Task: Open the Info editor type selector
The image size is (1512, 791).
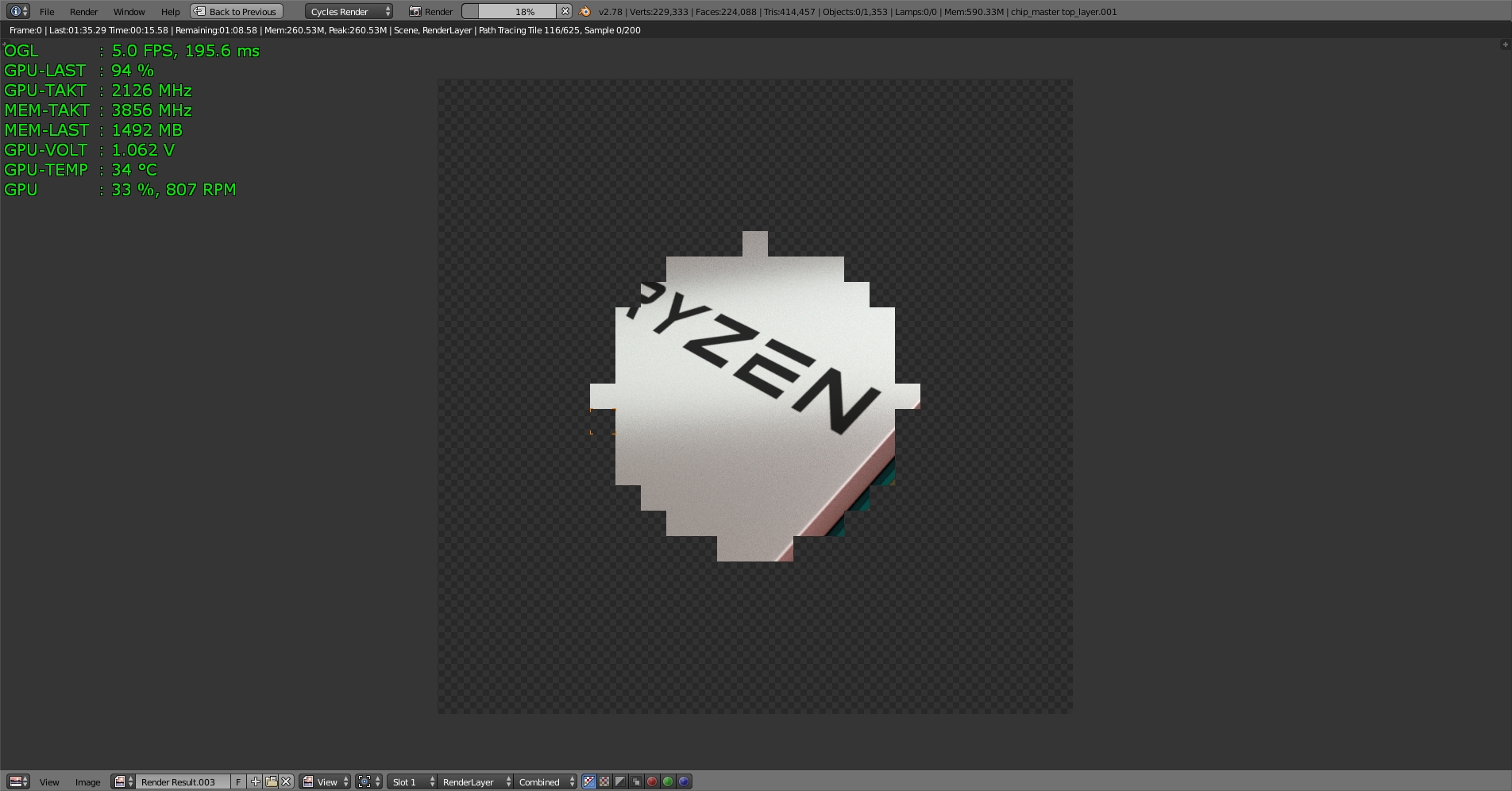Action: coord(18,11)
